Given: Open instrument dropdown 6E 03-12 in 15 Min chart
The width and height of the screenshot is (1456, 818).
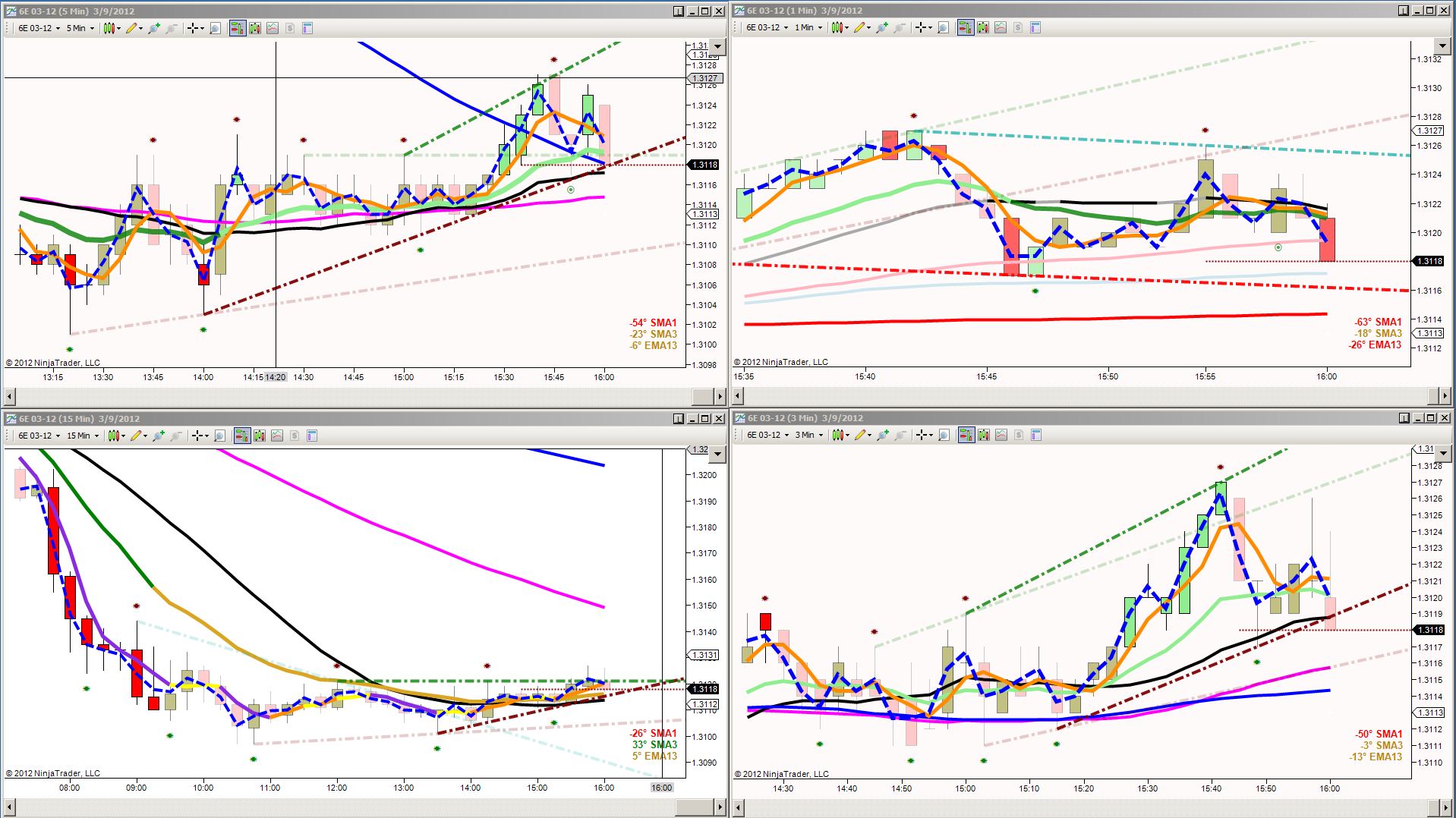Looking at the screenshot, I should pyautogui.click(x=39, y=436).
